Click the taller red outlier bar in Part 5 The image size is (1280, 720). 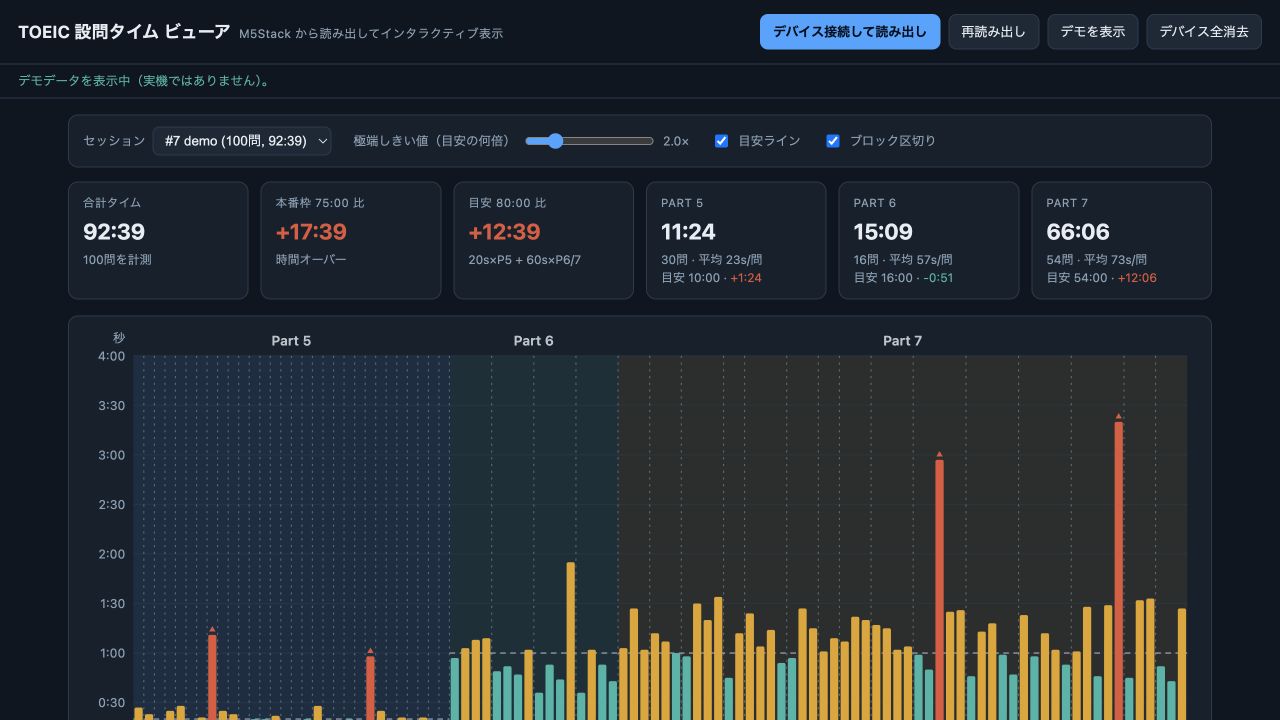click(x=212, y=677)
